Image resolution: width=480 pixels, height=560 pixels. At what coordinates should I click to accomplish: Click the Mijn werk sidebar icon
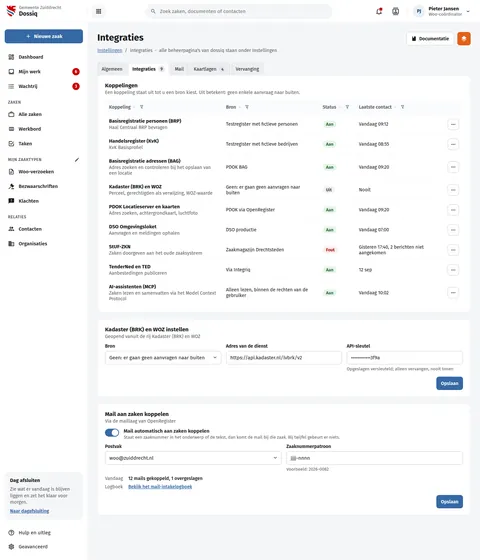(x=11, y=71)
